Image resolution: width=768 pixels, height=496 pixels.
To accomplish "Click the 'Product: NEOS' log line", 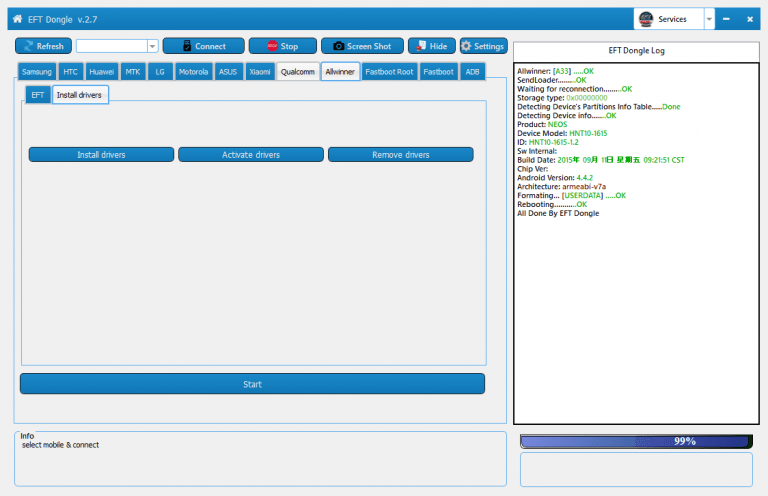I will pos(542,124).
